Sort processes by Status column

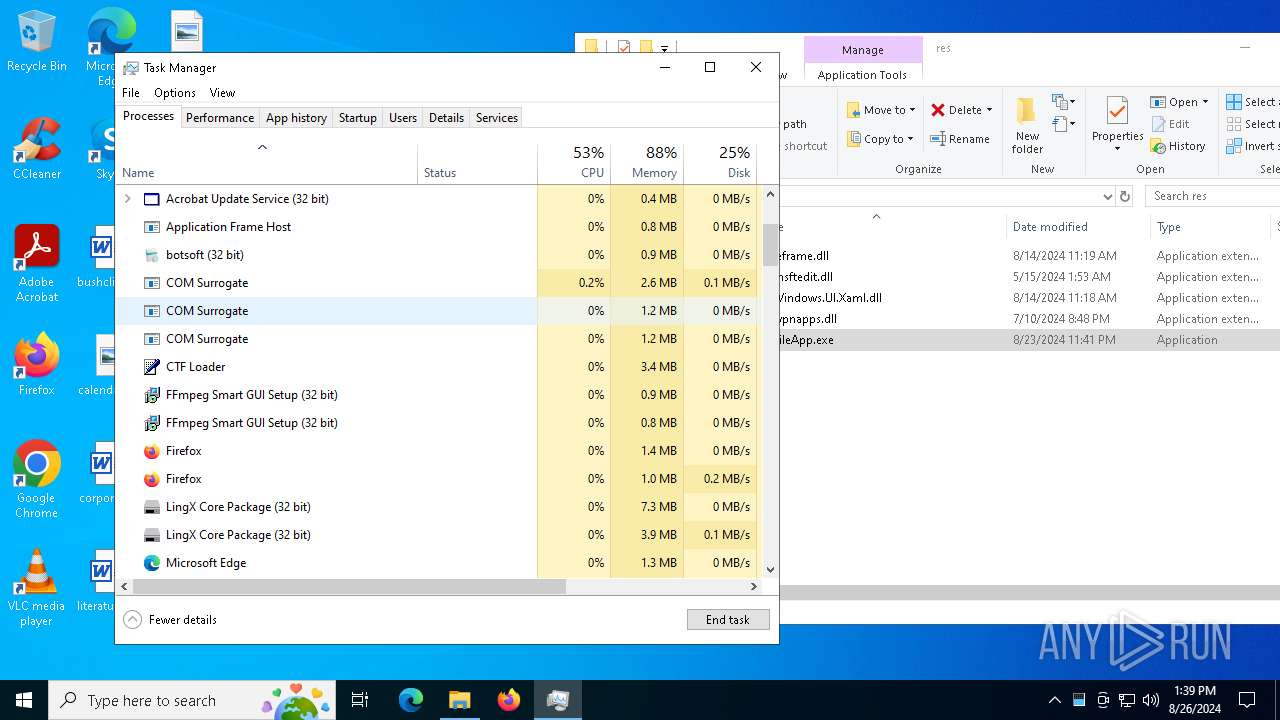click(477, 163)
